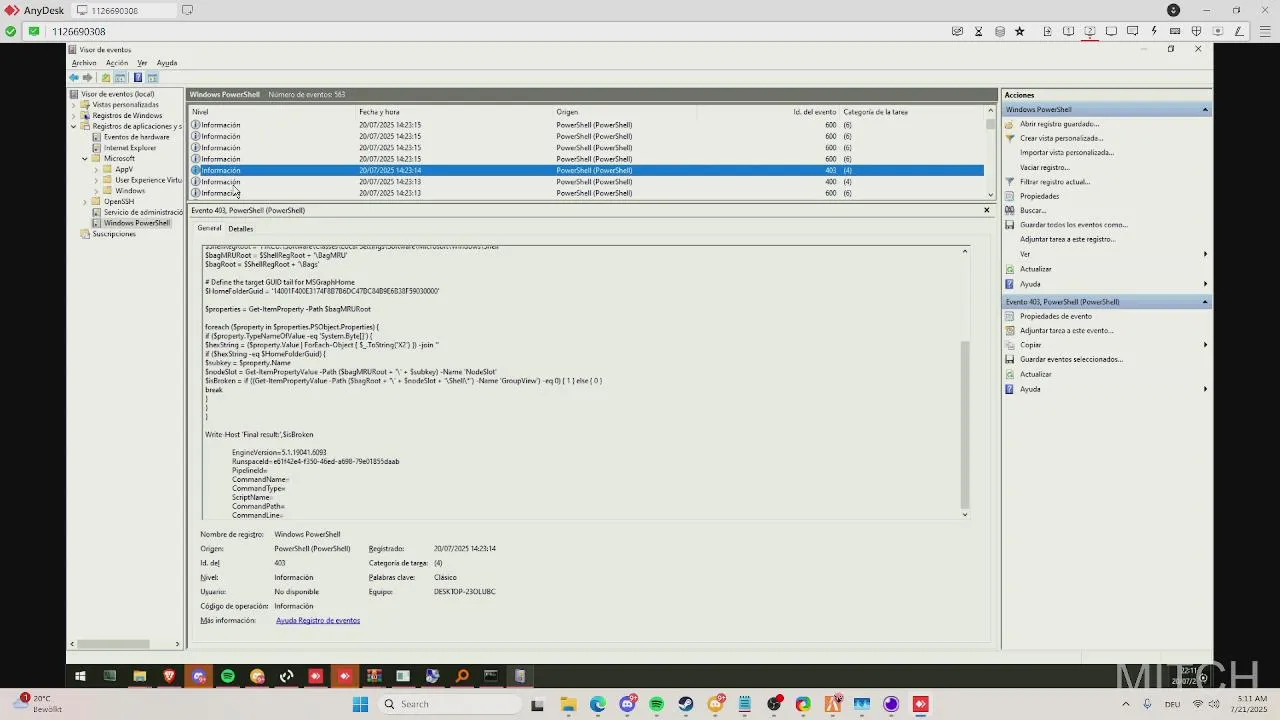Click the blue help icon in Event Viewer toolbar

(138, 77)
